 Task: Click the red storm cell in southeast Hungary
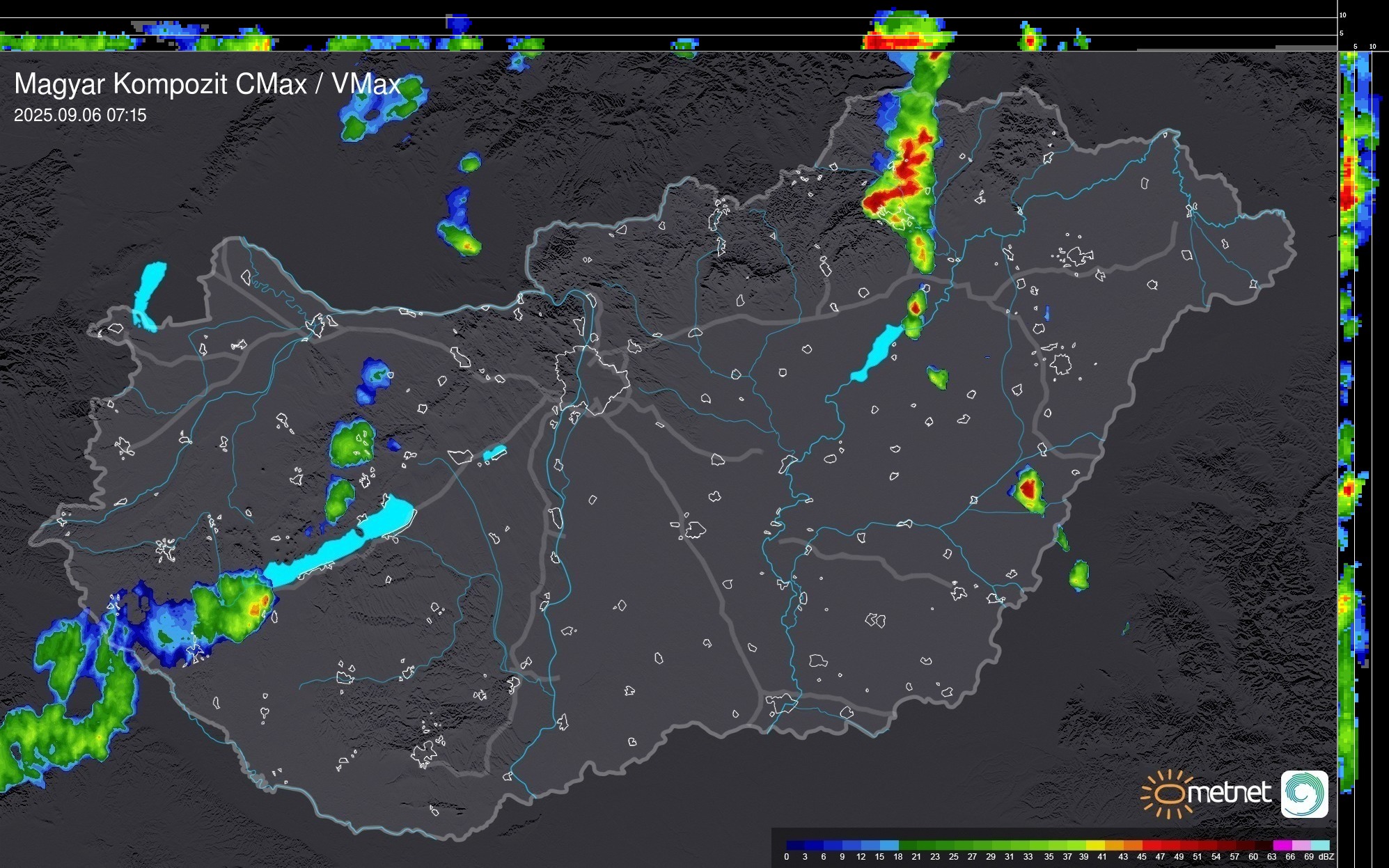click(x=1028, y=488)
